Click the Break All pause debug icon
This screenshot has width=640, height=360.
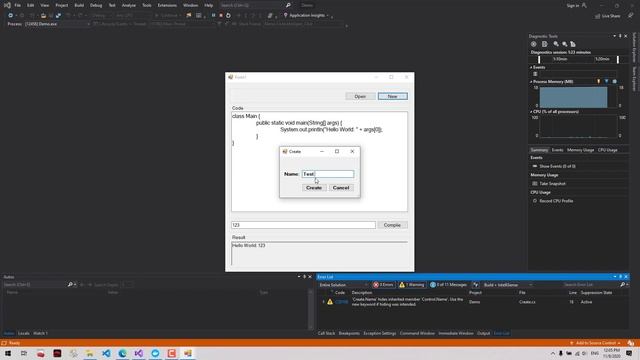tap(213, 16)
